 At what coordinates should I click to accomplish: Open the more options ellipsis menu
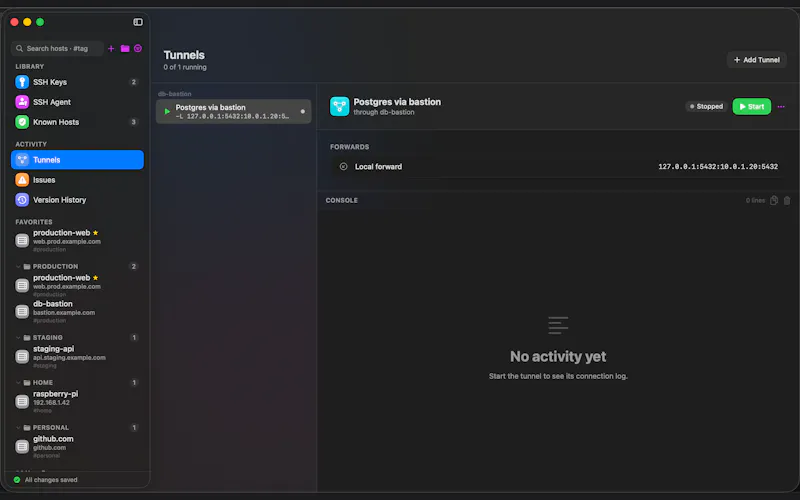(781, 107)
